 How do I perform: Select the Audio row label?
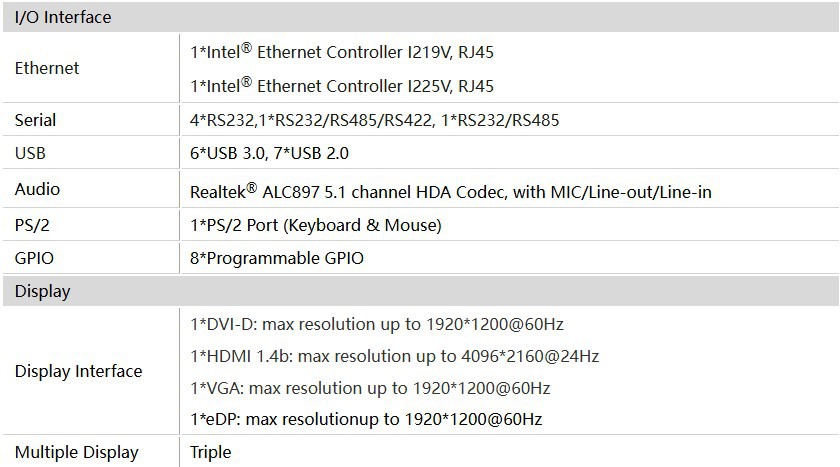tap(37, 189)
